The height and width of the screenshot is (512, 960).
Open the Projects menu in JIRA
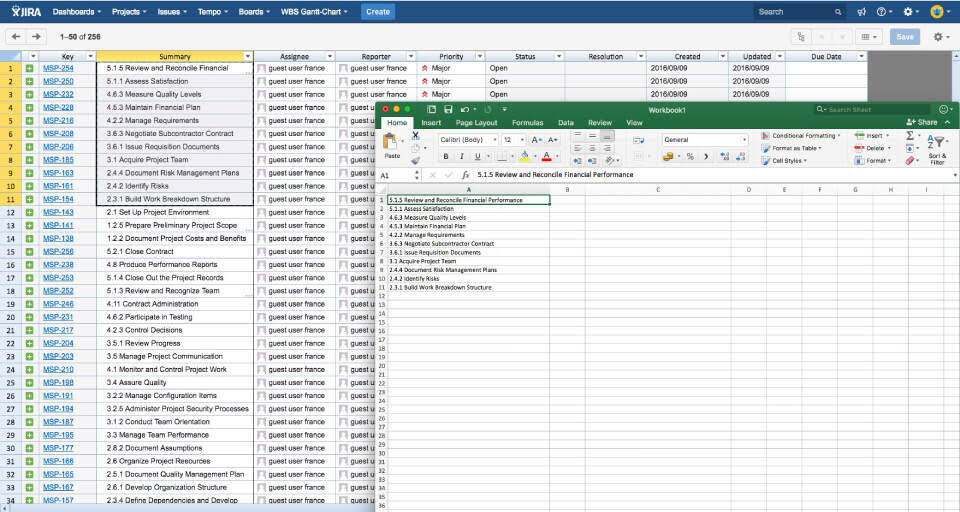coord(129,12)
